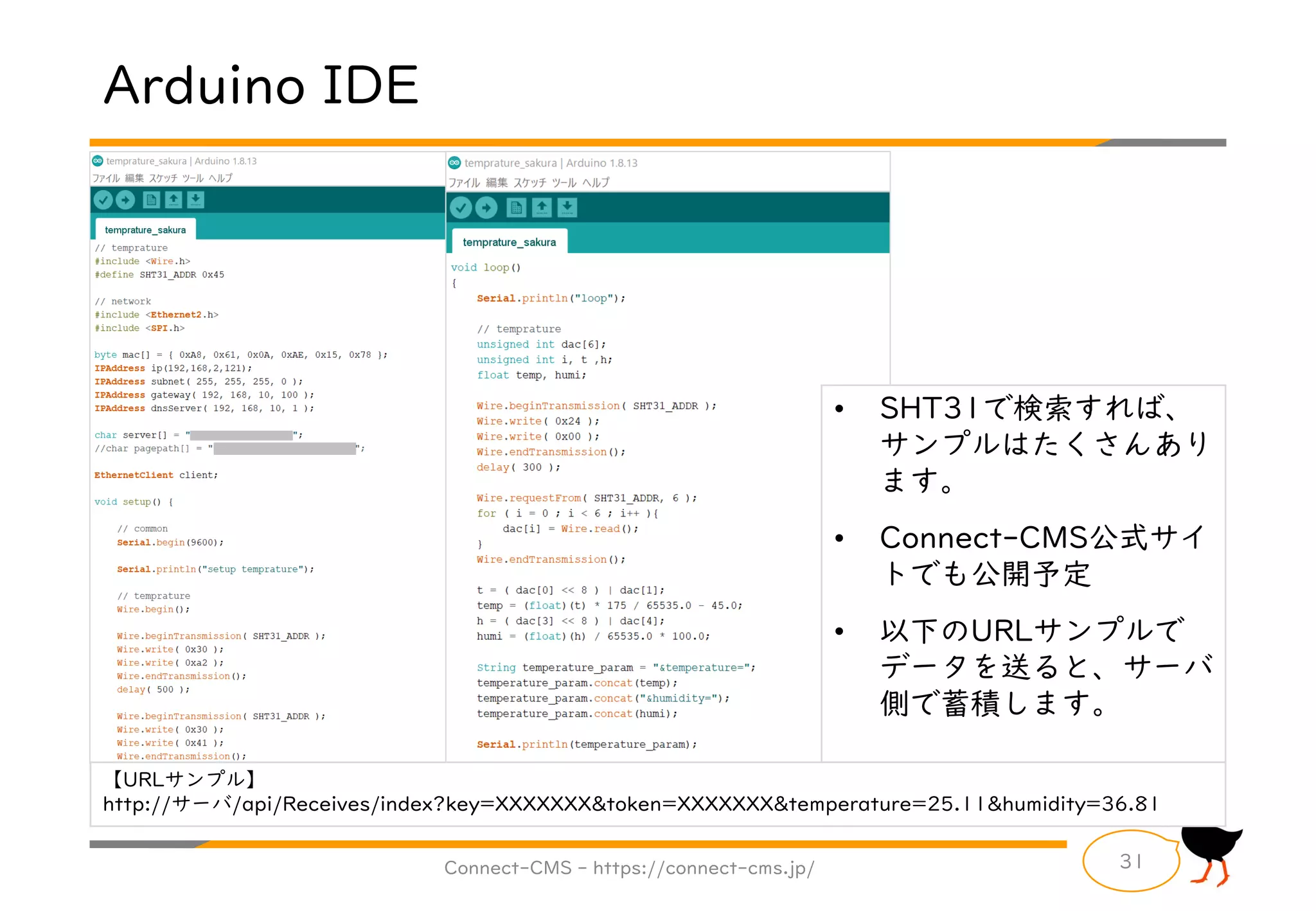Open 編集 menu in right Arduino window
The height and width of the screenshot is (911, 1316).
point(497,182)
